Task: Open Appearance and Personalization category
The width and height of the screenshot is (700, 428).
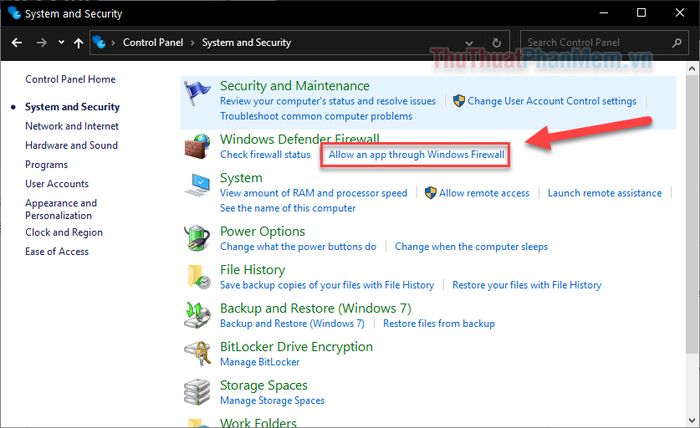Action: tap(61, 209)
